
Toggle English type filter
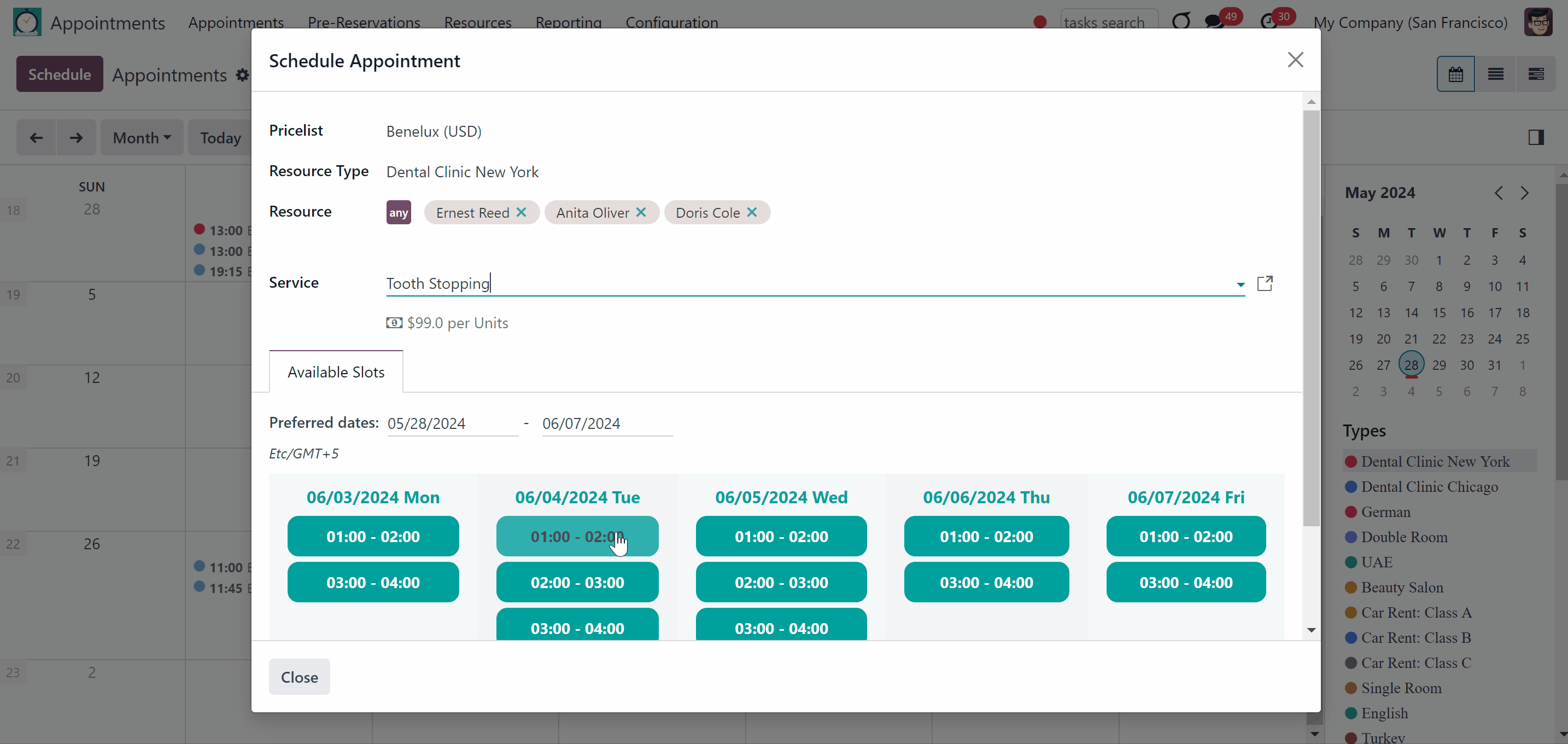(x=1384, y=713)
